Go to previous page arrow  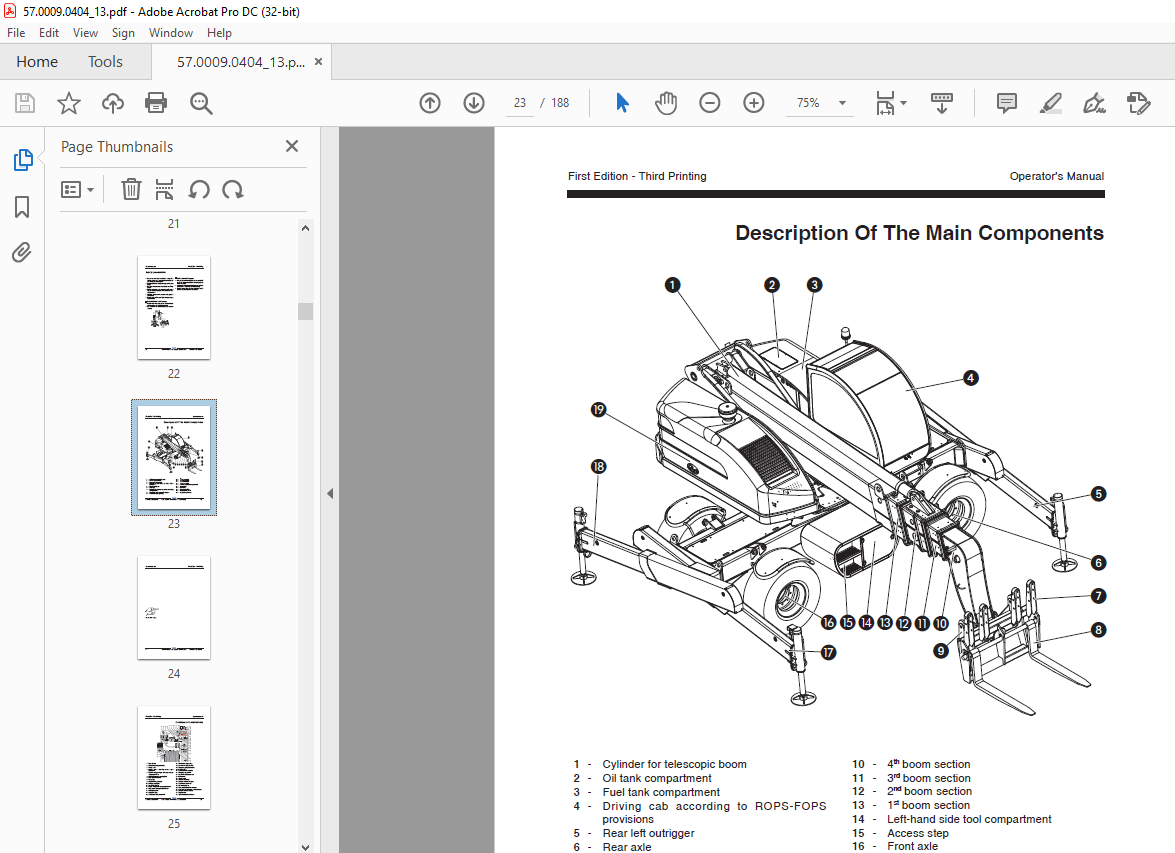(x=430, y=103)
